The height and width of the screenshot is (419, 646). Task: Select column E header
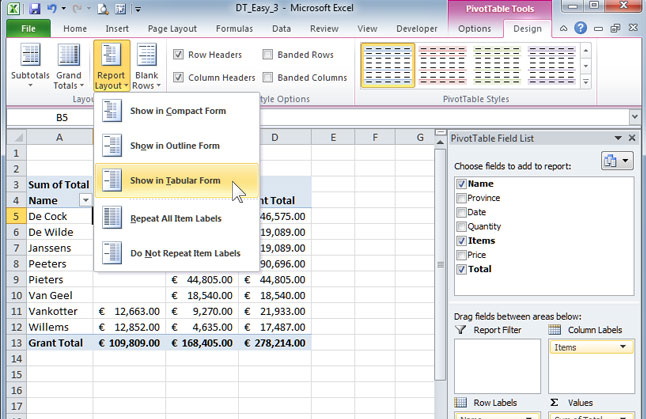click(x=333, y=137)
